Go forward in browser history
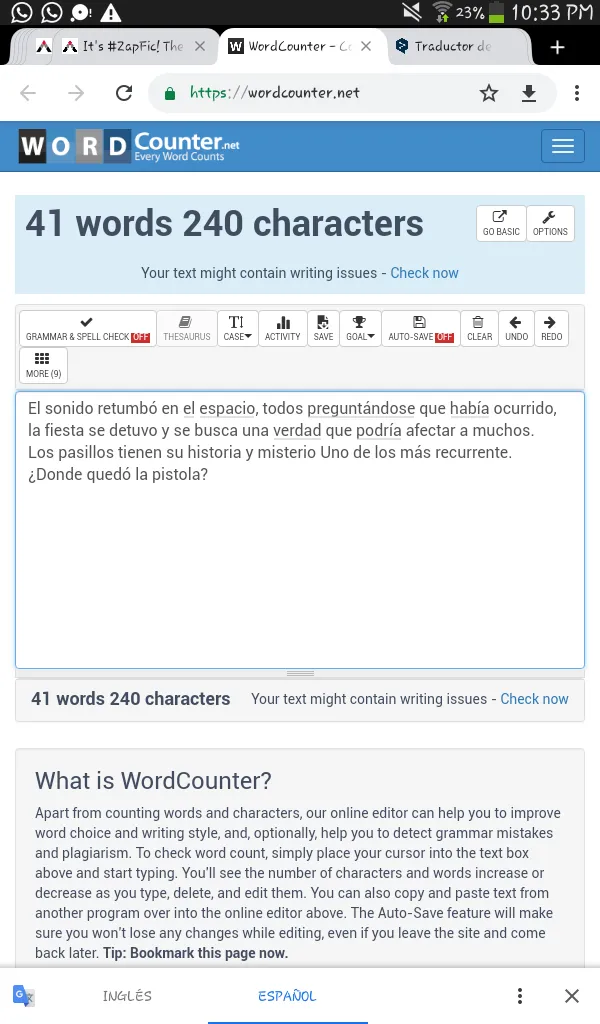600x1024 pixels. pos(76,93)
